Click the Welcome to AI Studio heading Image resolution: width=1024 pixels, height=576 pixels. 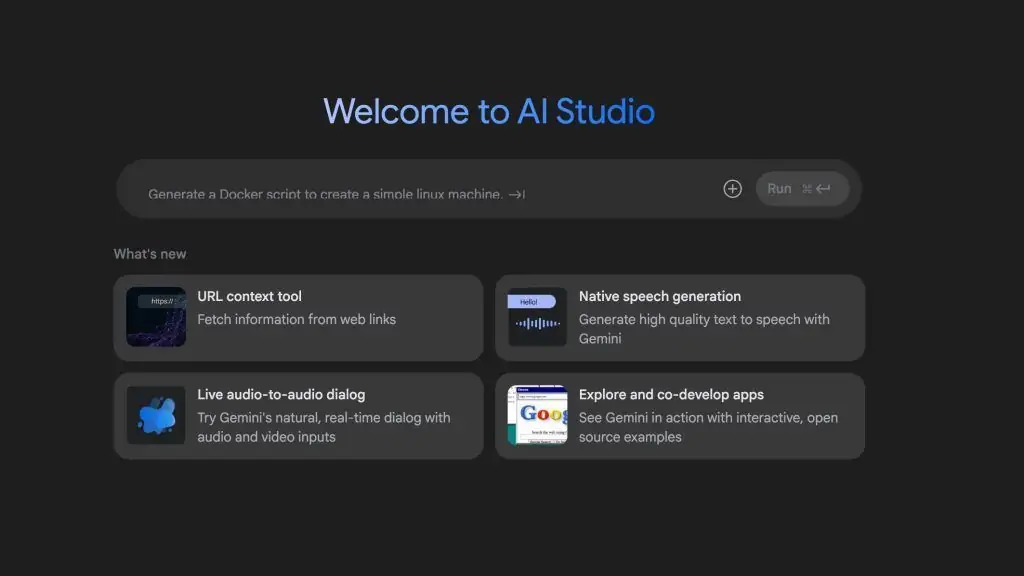[489, 111]
